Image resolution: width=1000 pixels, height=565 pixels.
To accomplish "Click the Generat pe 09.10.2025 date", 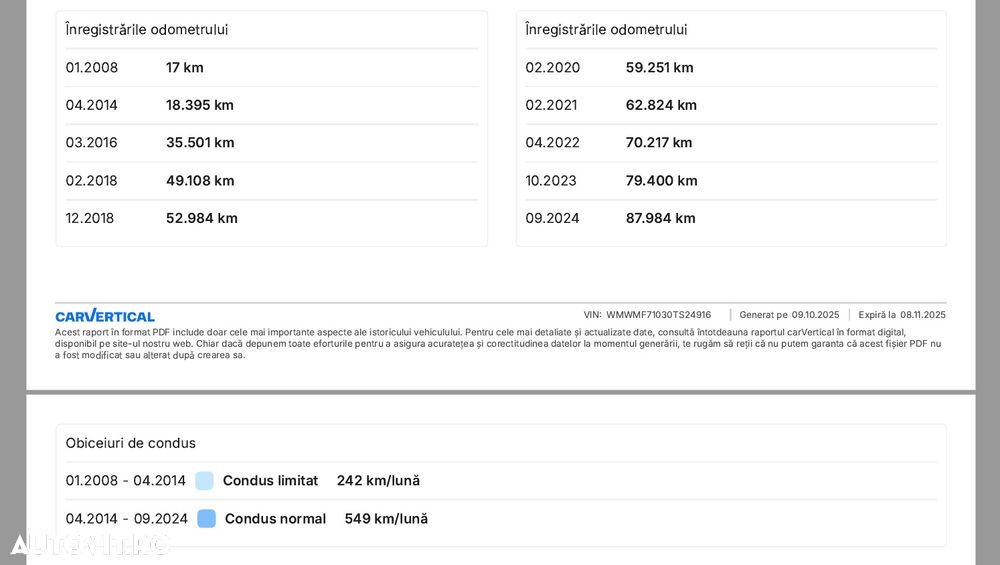I will (x=815, y=315).
